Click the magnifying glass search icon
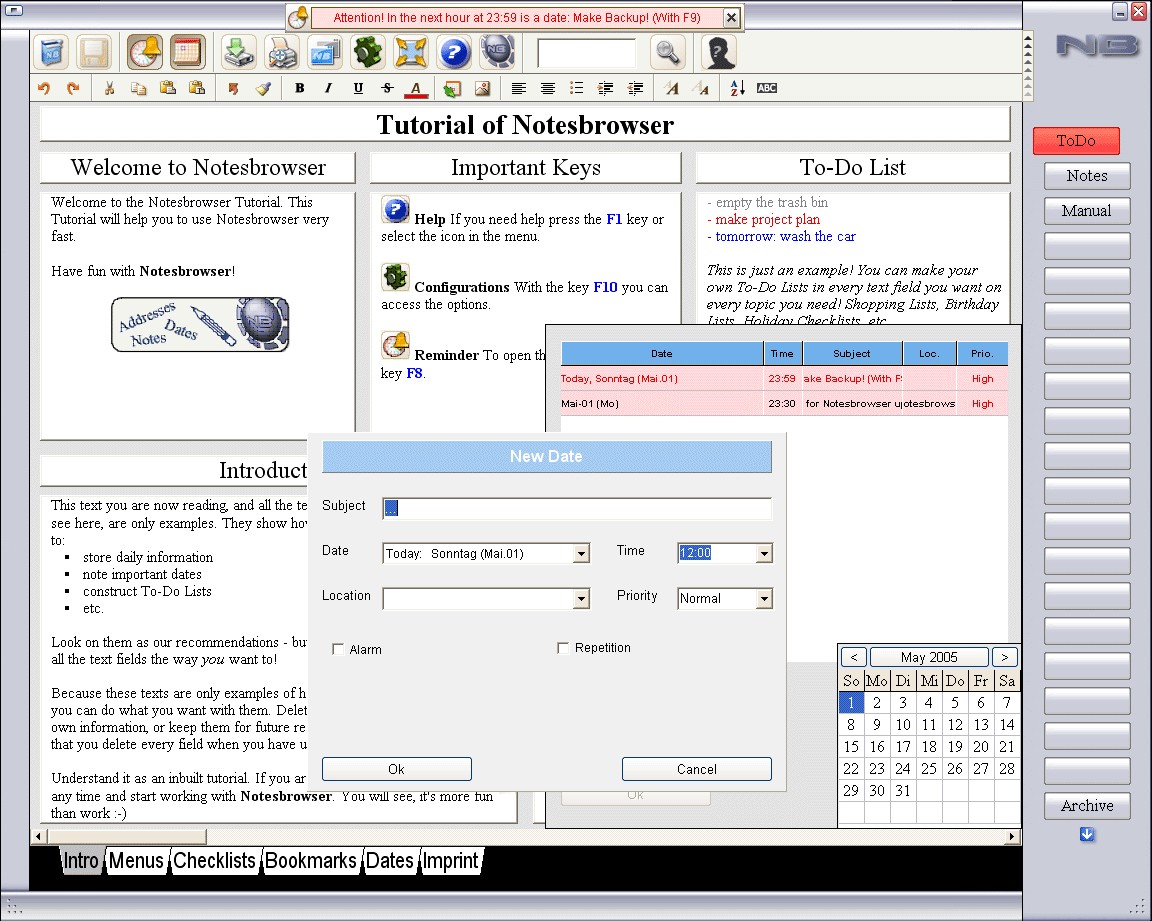Image resolution: width=1152 pixels, height=921 pixels. tap(667, 52)
